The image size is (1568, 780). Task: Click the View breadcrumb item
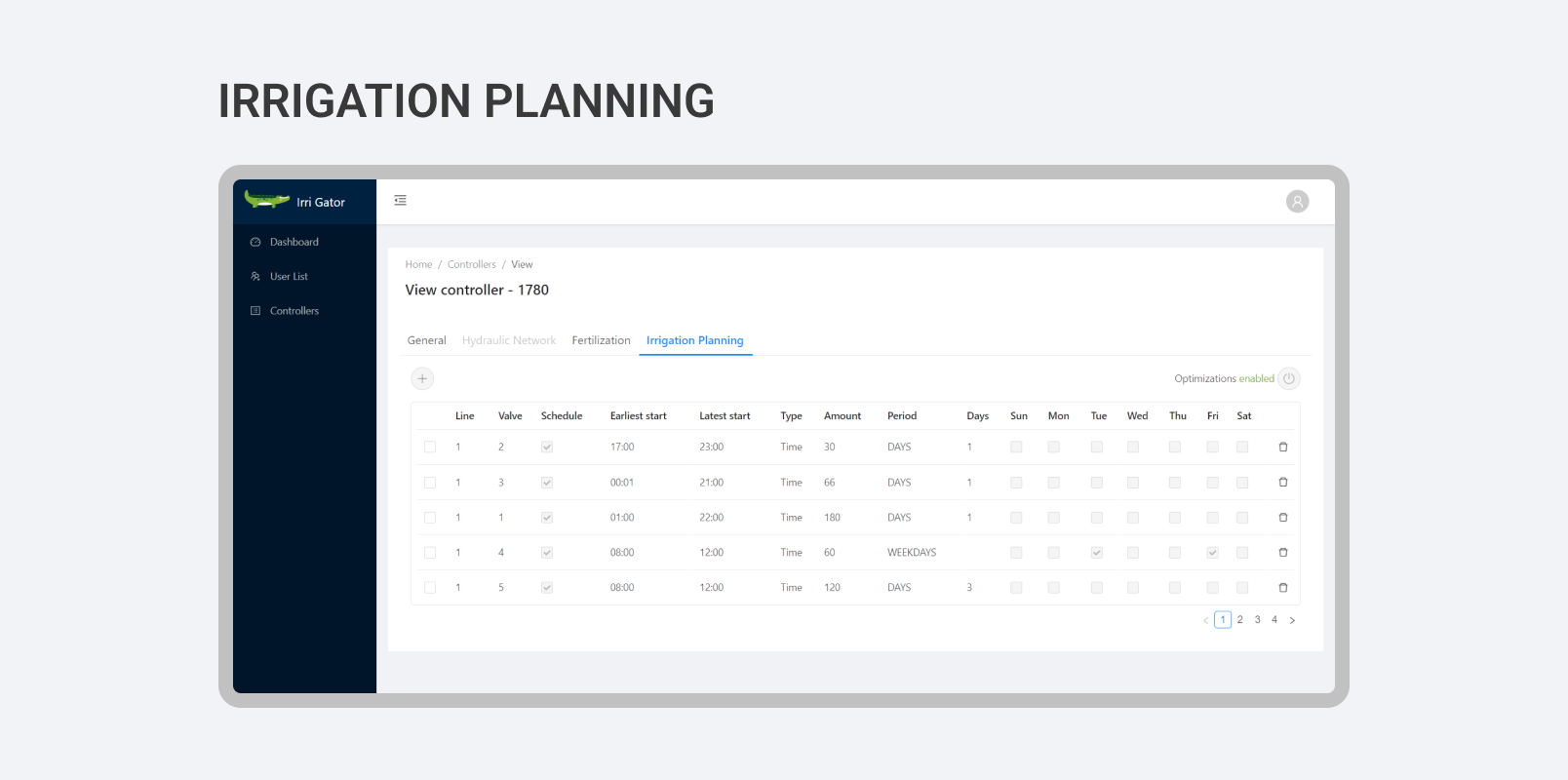(x=522, y=264)
